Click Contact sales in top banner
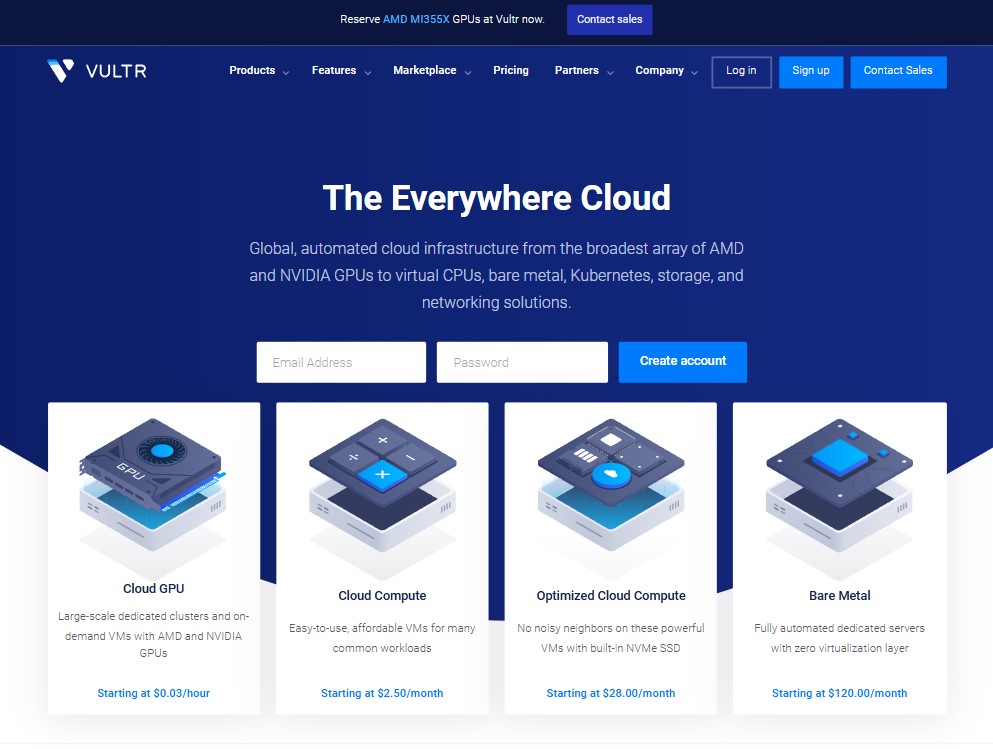The height and width of the screenshot is (749, 993). pos(609,20)
